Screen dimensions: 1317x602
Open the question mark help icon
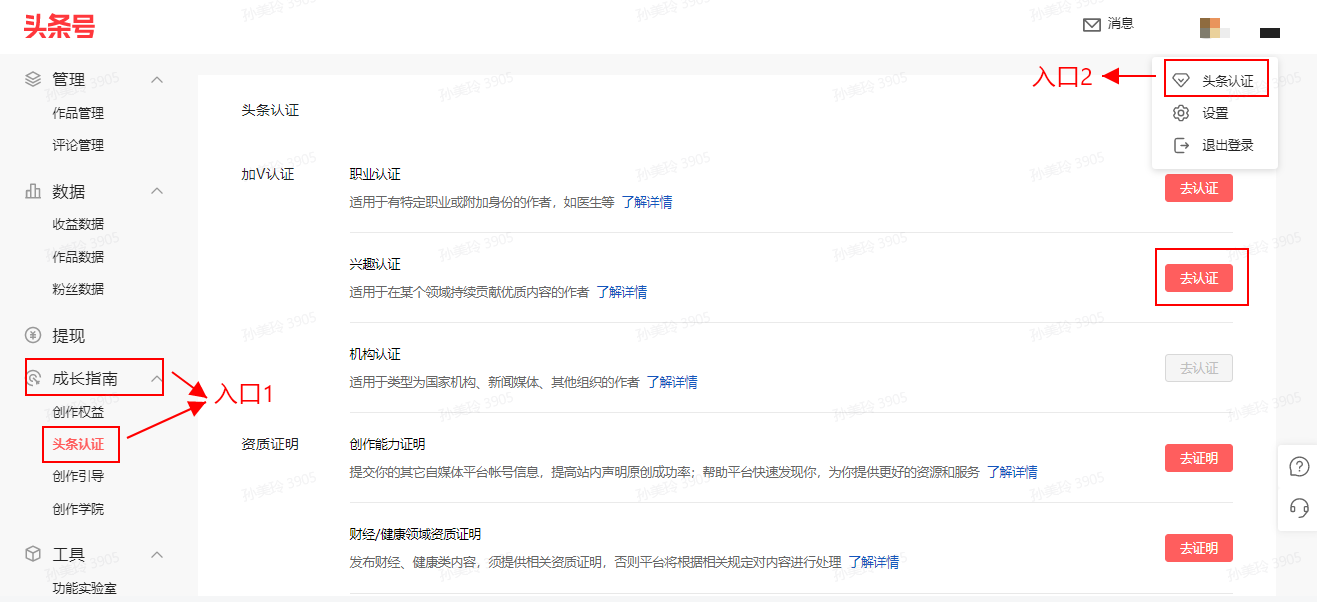coord(1299,467)
